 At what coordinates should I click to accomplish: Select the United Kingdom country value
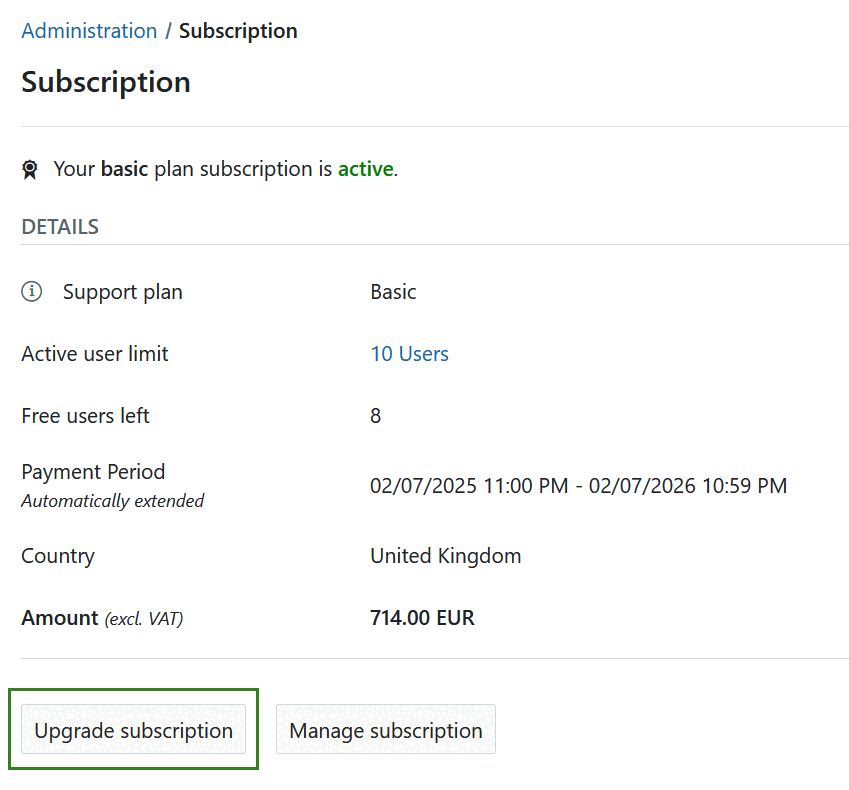445,556
